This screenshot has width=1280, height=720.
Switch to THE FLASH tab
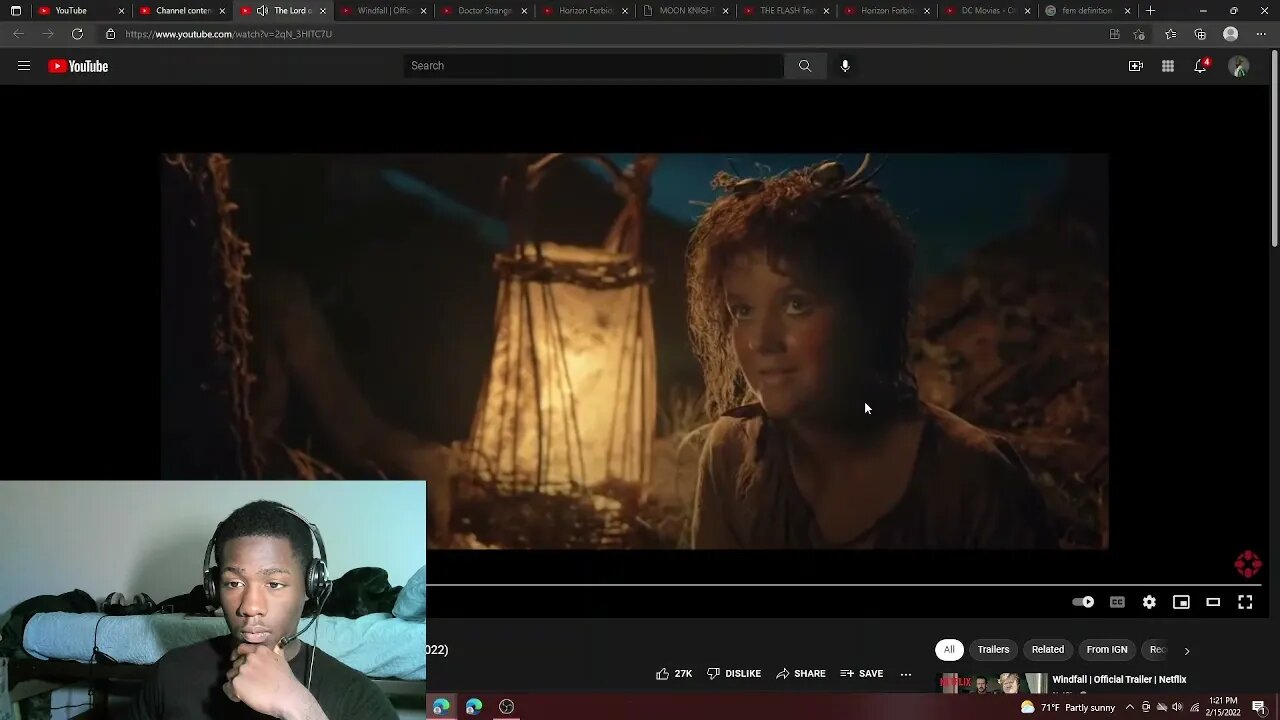tap(787, 11)
